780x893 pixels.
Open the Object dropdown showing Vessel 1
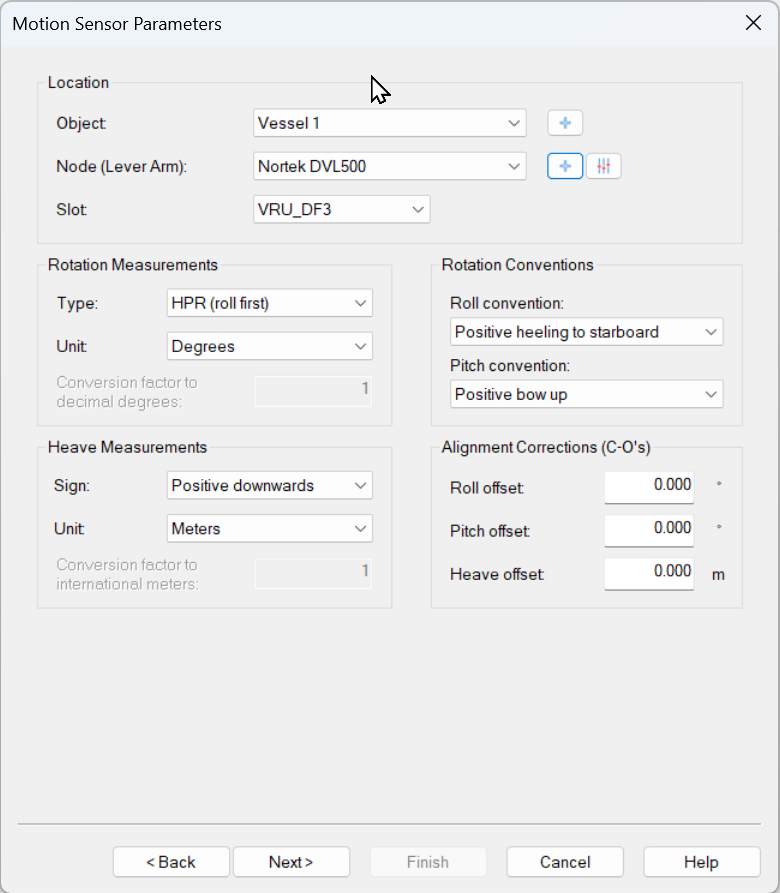[x=390, y=123]
